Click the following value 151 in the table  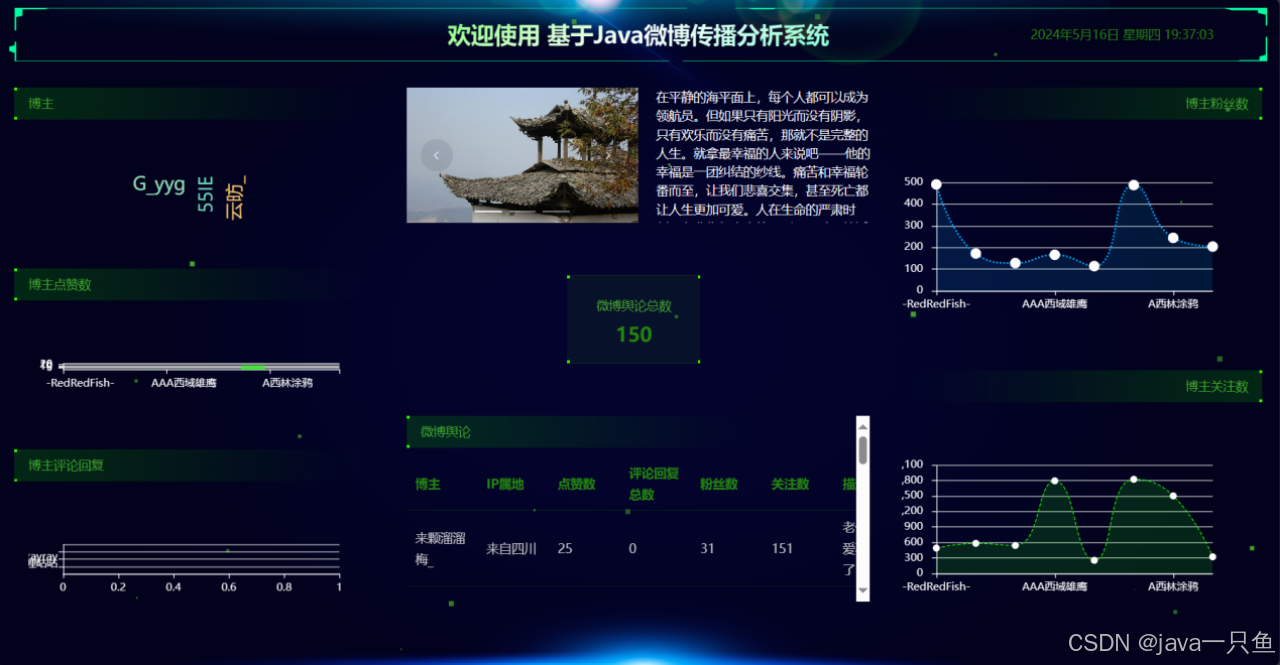coord(782,548)
